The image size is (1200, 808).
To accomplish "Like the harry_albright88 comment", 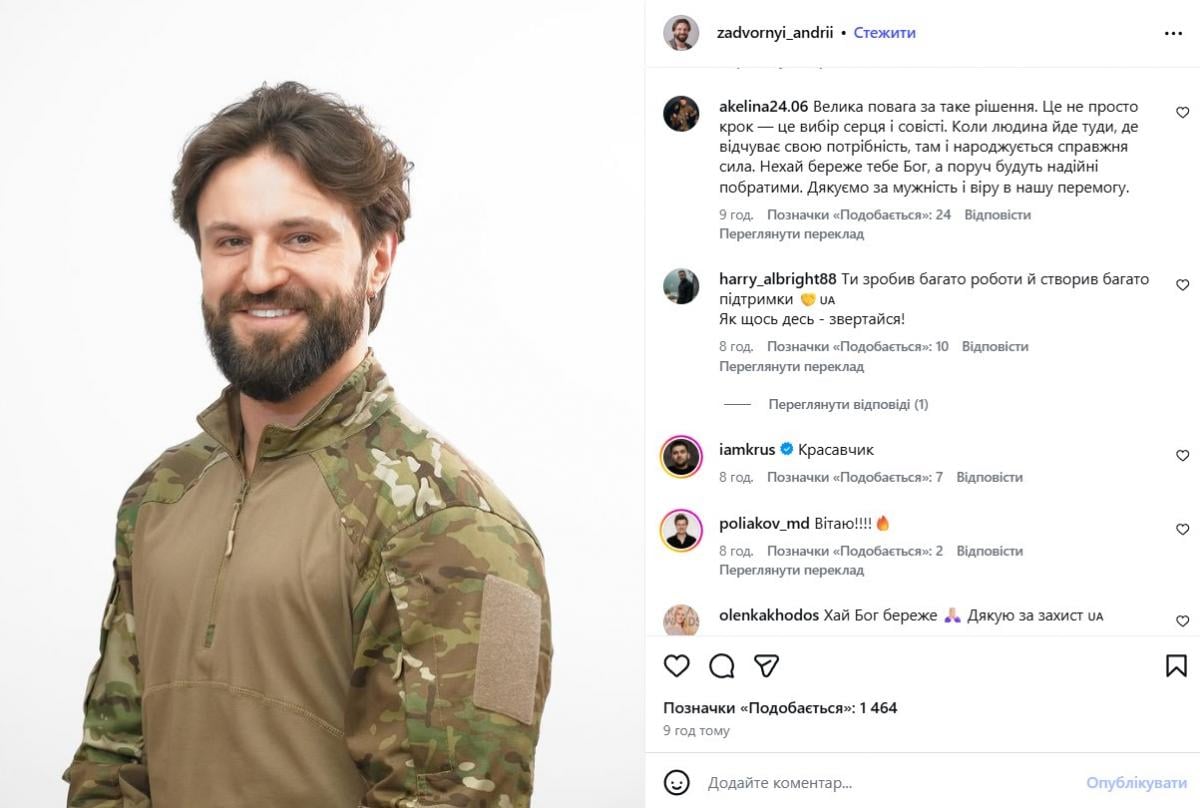I will coord(1182,285).
